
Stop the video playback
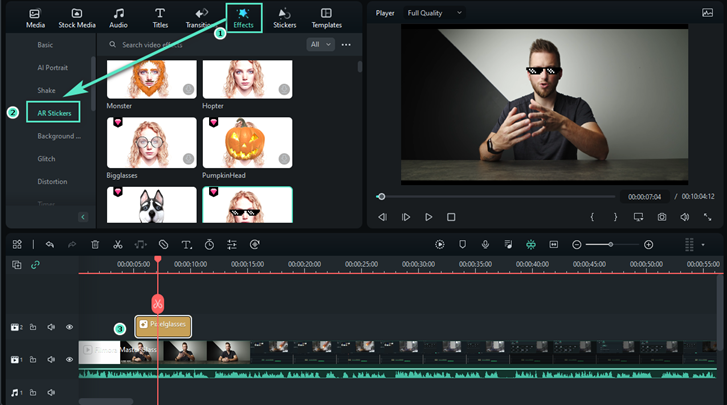(x=451, y=217)
